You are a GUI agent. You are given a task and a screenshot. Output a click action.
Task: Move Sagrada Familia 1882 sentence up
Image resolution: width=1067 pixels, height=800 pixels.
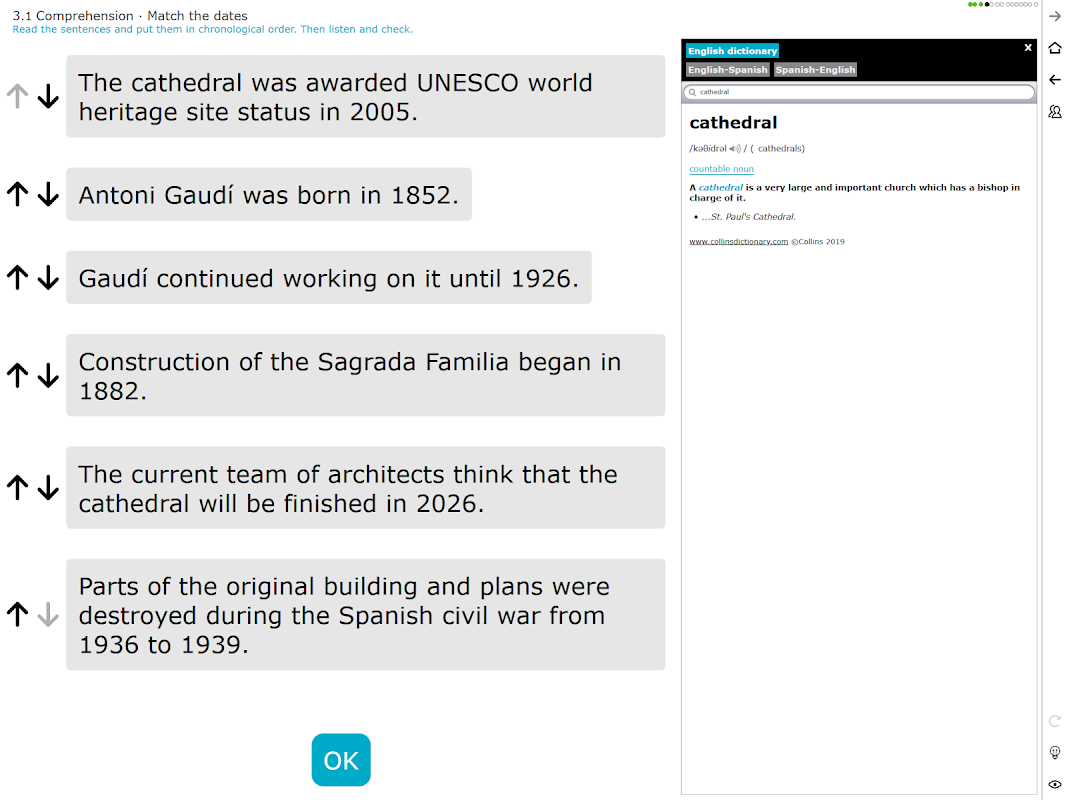pos(18,376)
